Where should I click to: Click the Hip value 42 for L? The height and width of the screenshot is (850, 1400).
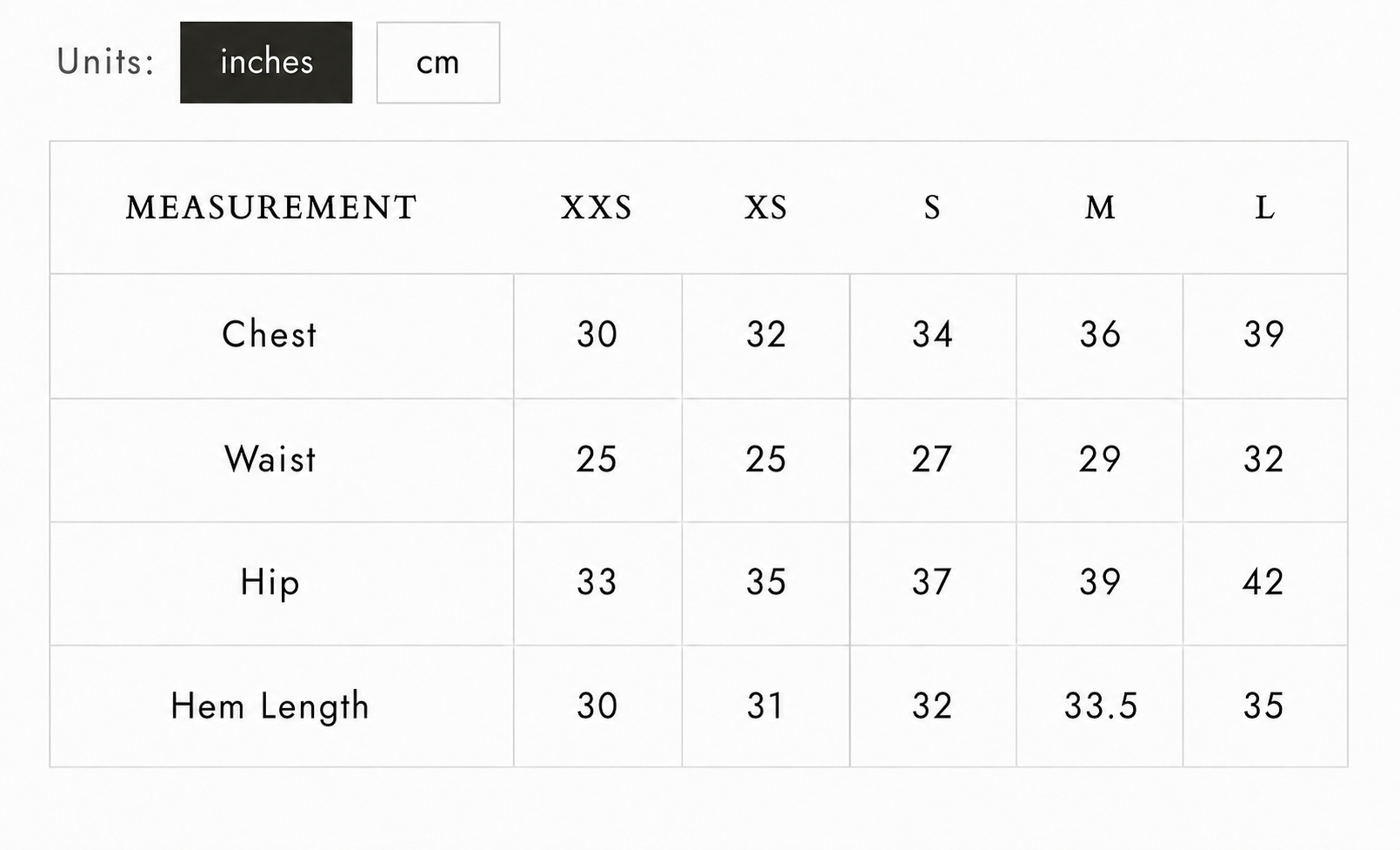click(x=1264, y=583)
